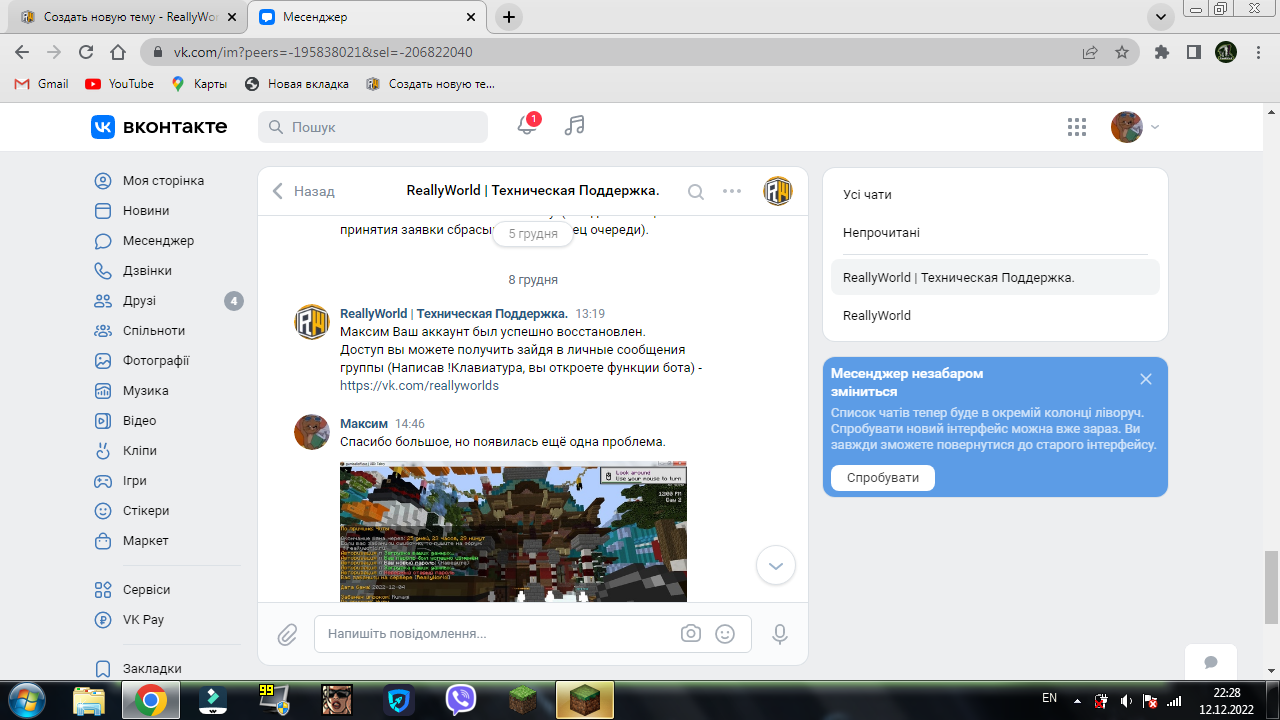Open Закладки in the sidebar
1280x720 pixels.
click(152, 669)
